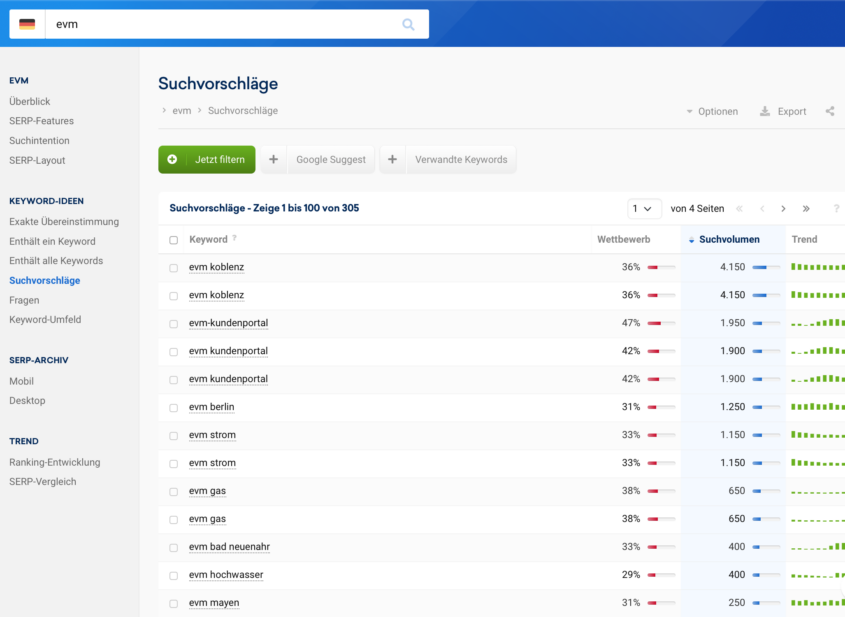Click the help question mark beside Keyword
This screenshot has height=617, width=845.
tap(234, 238)
